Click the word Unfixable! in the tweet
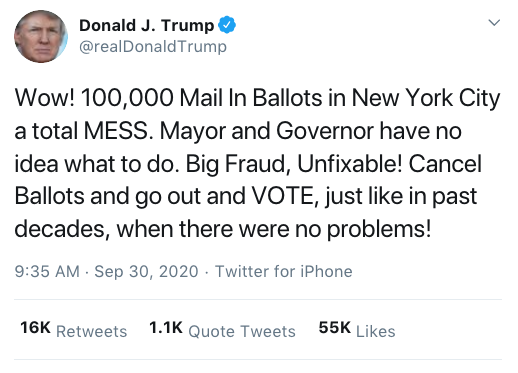518x373 pixels. pos(350,163)
